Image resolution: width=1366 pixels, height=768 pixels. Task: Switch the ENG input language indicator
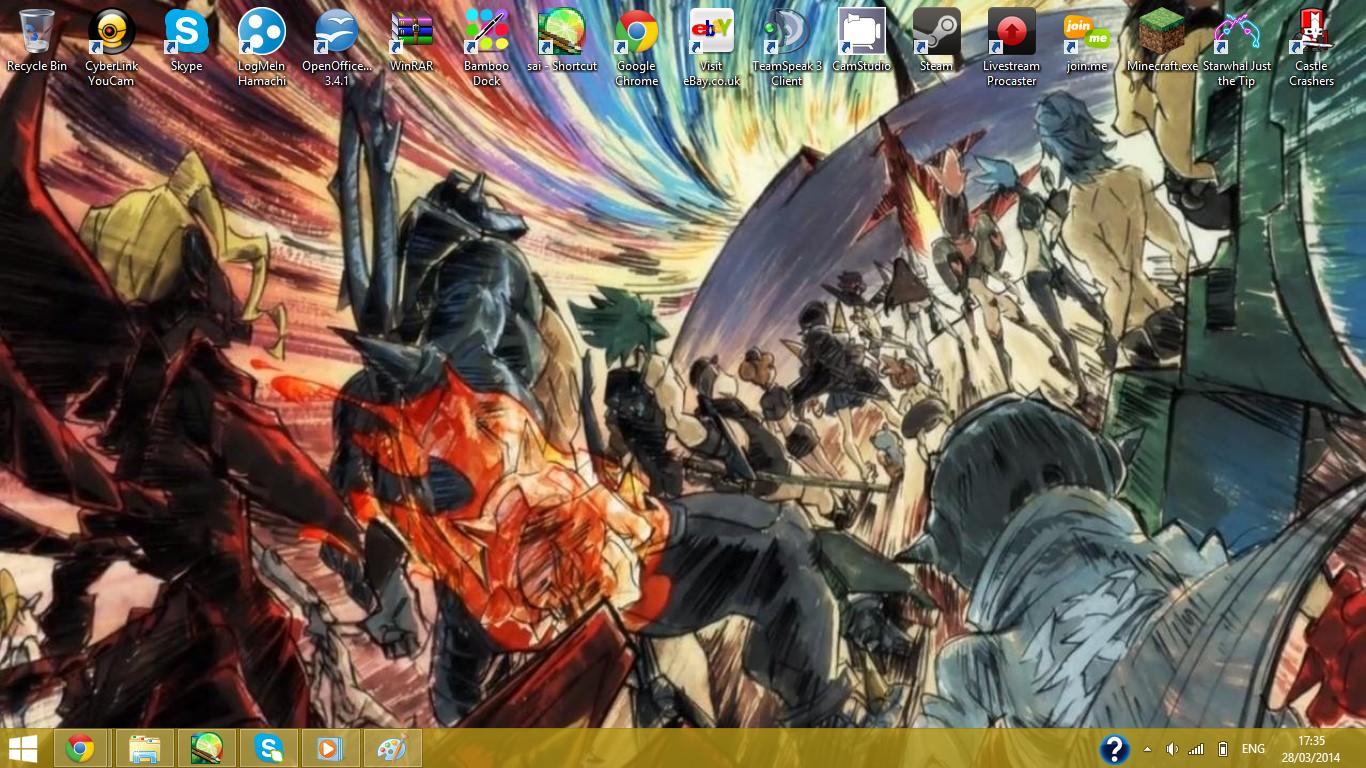point(1253,749)
